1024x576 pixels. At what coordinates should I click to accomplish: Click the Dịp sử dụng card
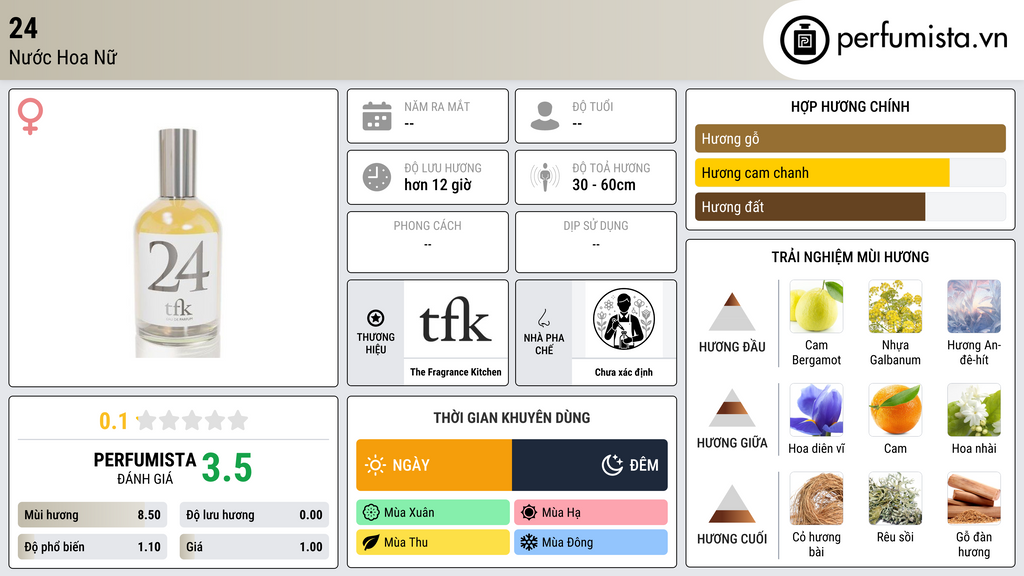[x=596, y=242]
